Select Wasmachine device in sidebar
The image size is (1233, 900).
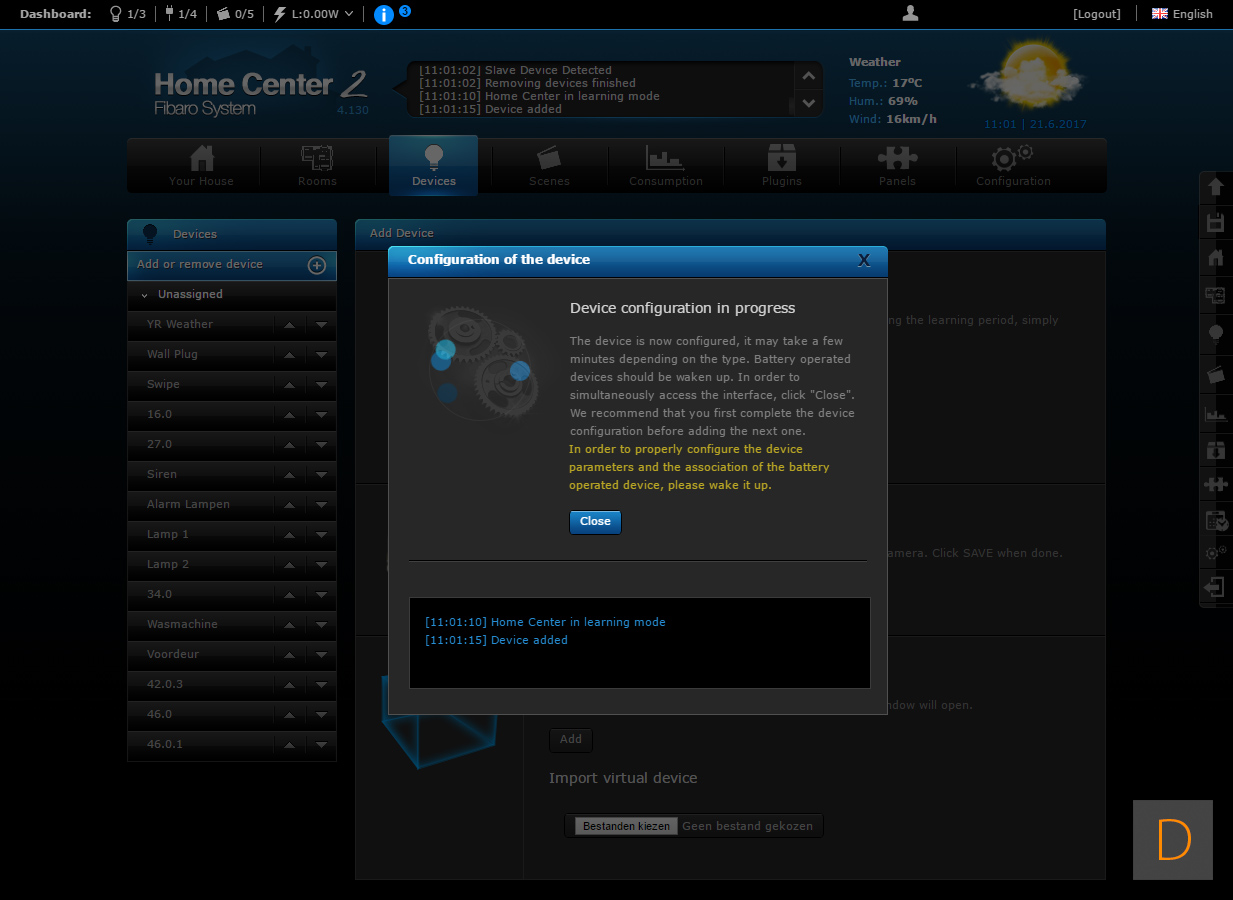[x=182, y=624]
